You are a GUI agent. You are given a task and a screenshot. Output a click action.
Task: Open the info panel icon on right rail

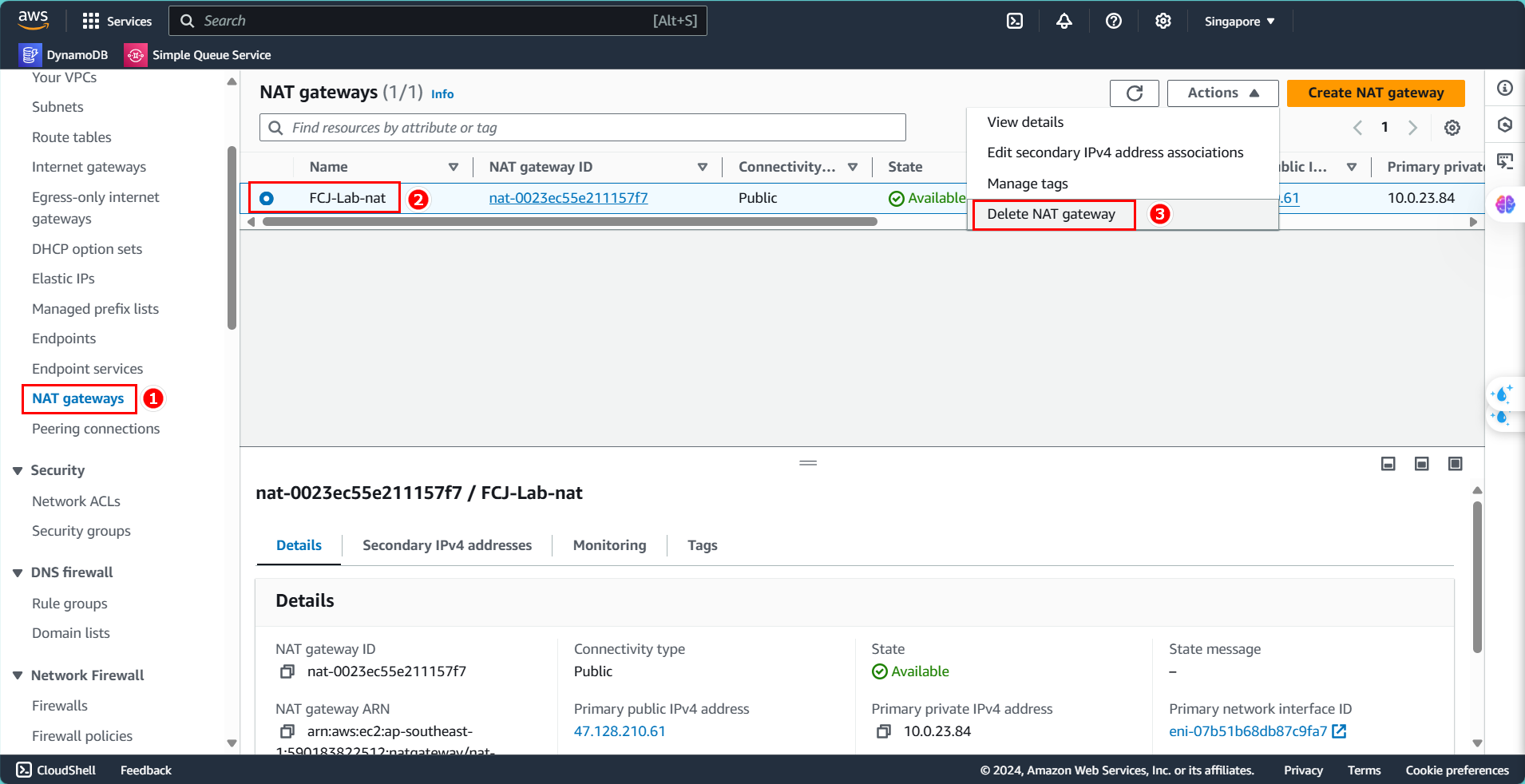click(1505, 88)
